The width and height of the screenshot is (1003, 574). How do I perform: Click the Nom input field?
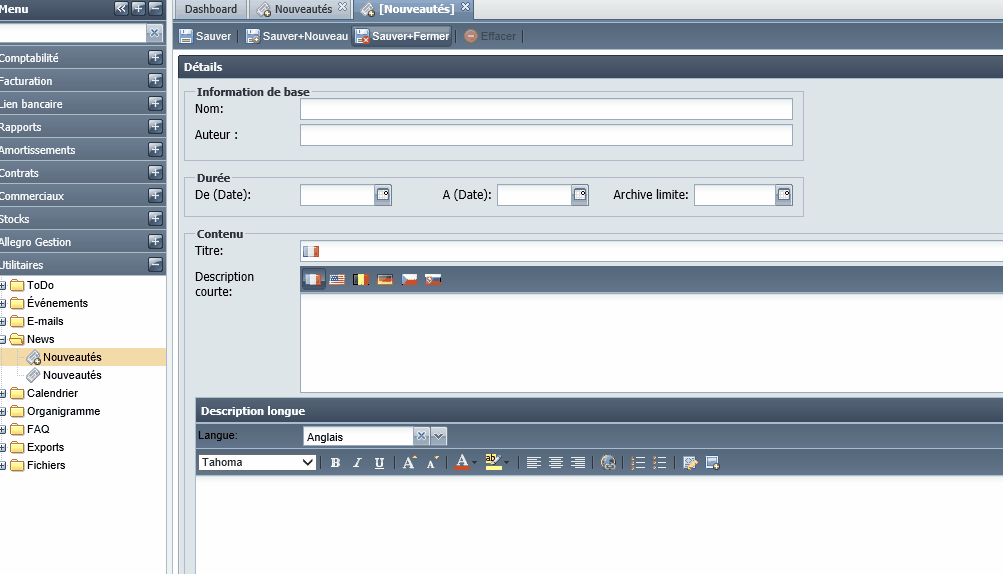click(x=546, y=109)
